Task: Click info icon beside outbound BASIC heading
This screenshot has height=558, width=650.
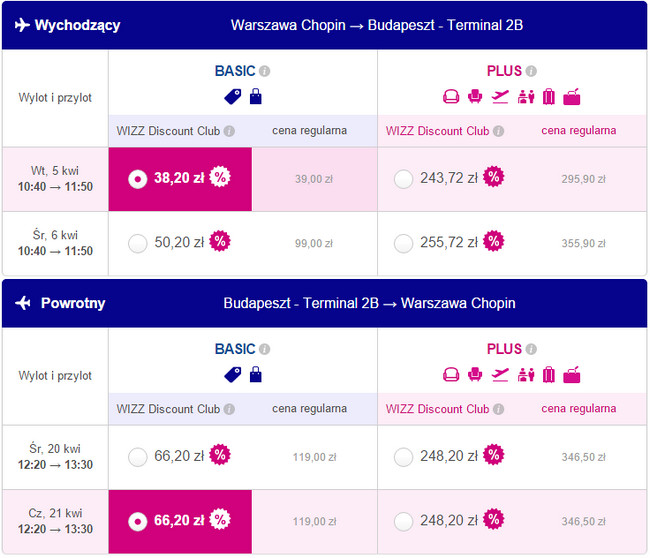Action: (x=265, y=71)
